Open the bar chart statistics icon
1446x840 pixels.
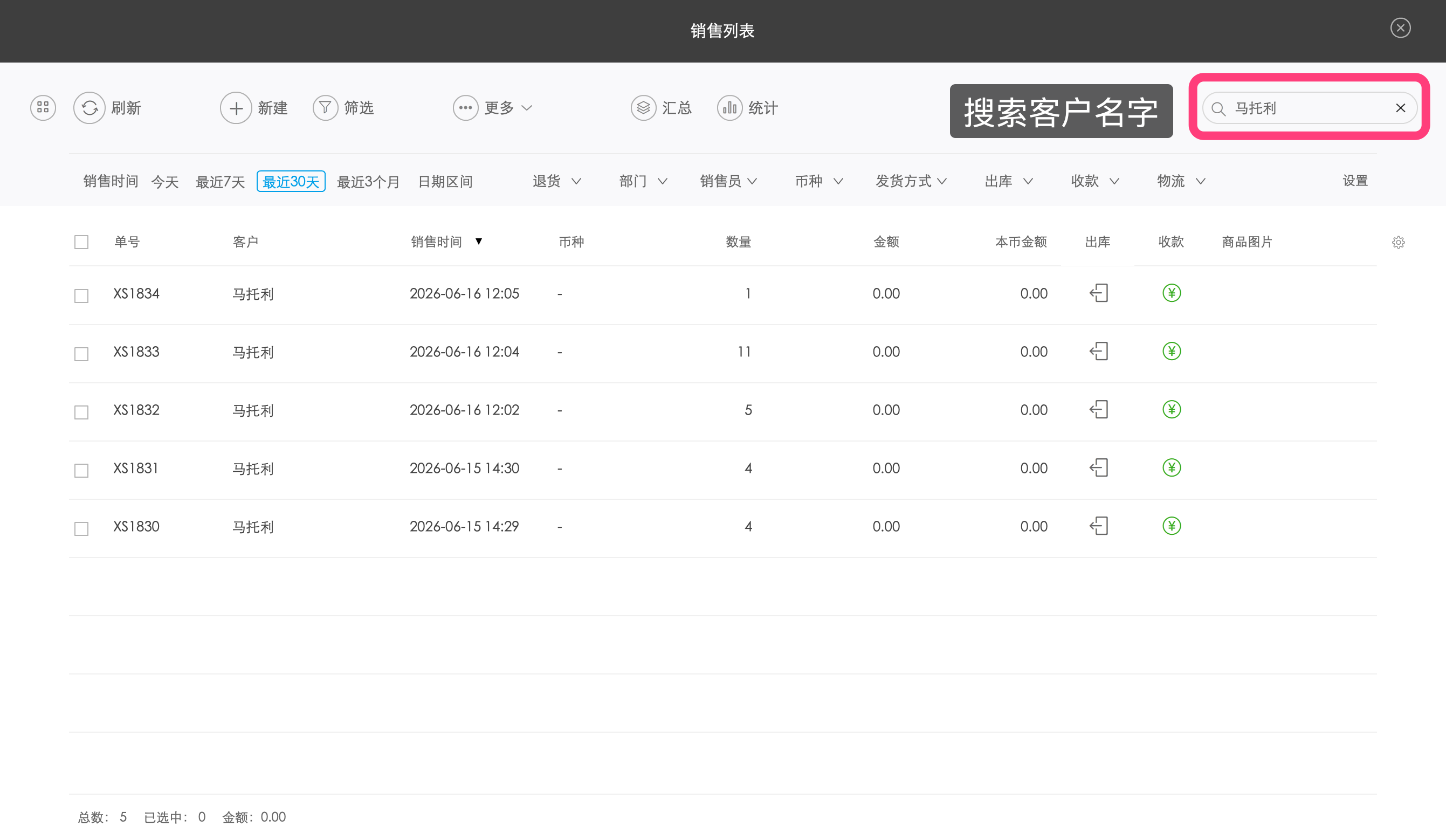pyautogui.click(x=729, y=108)
